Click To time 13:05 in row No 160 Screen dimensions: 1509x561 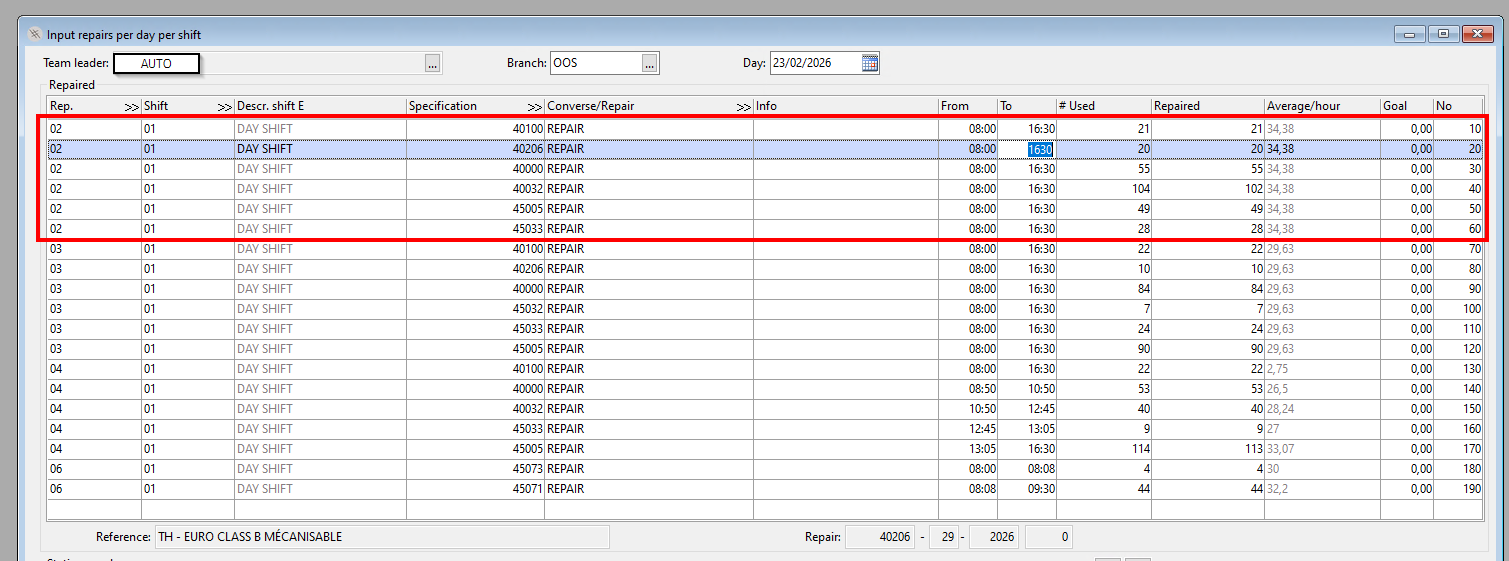[x=1026, y=429]
